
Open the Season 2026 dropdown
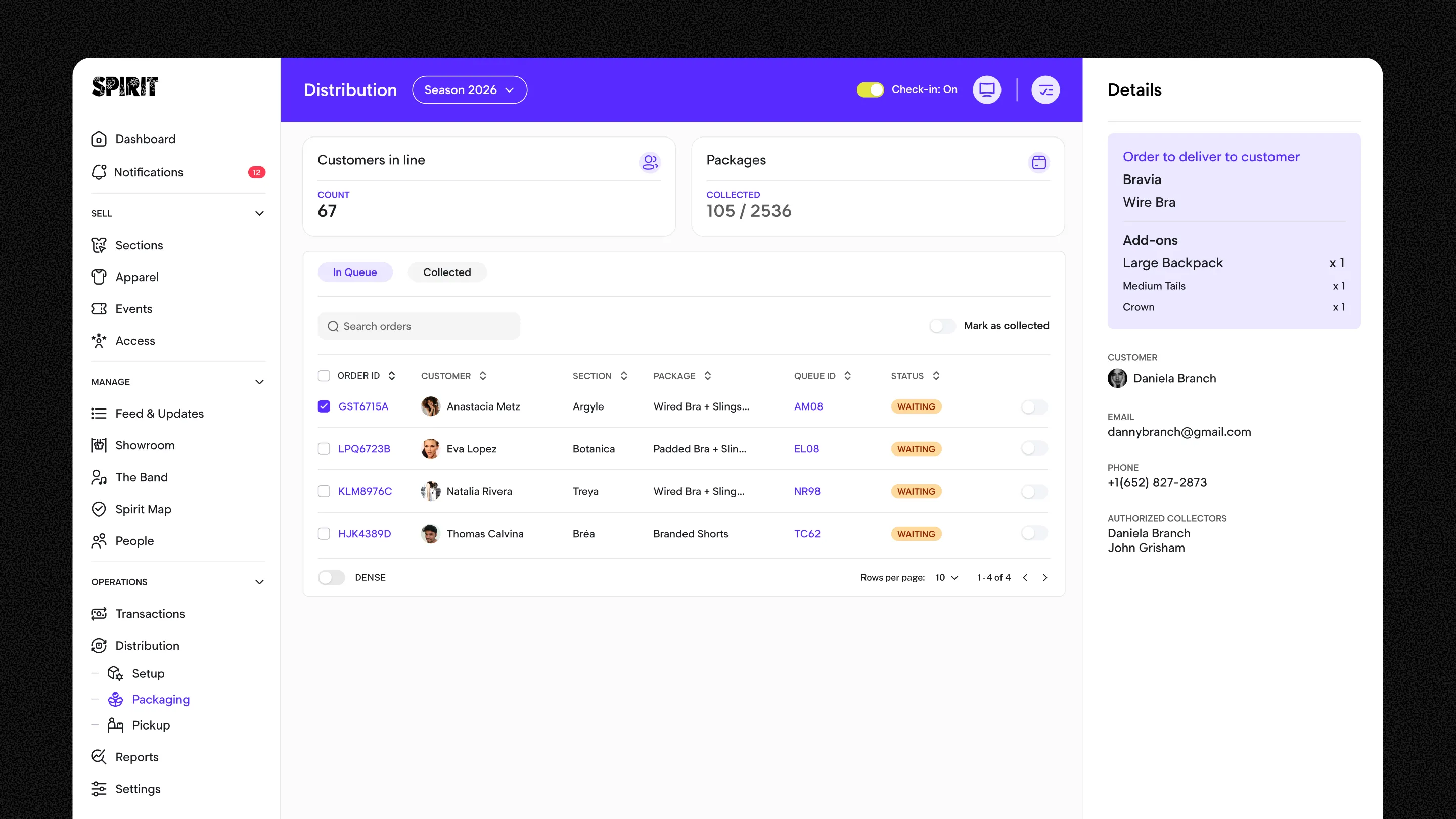(x=469, y=90)
